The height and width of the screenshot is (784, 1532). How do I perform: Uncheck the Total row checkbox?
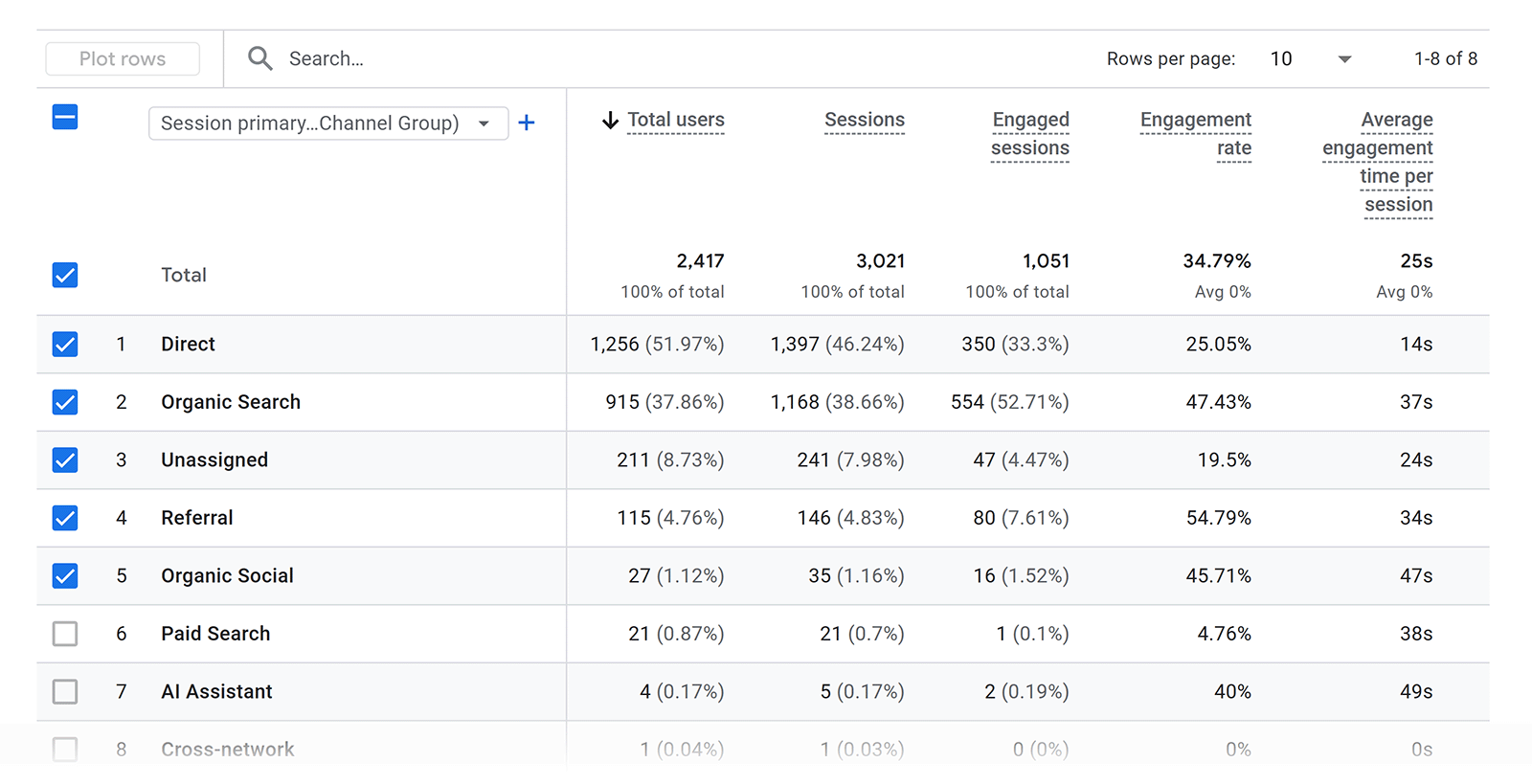65,275
